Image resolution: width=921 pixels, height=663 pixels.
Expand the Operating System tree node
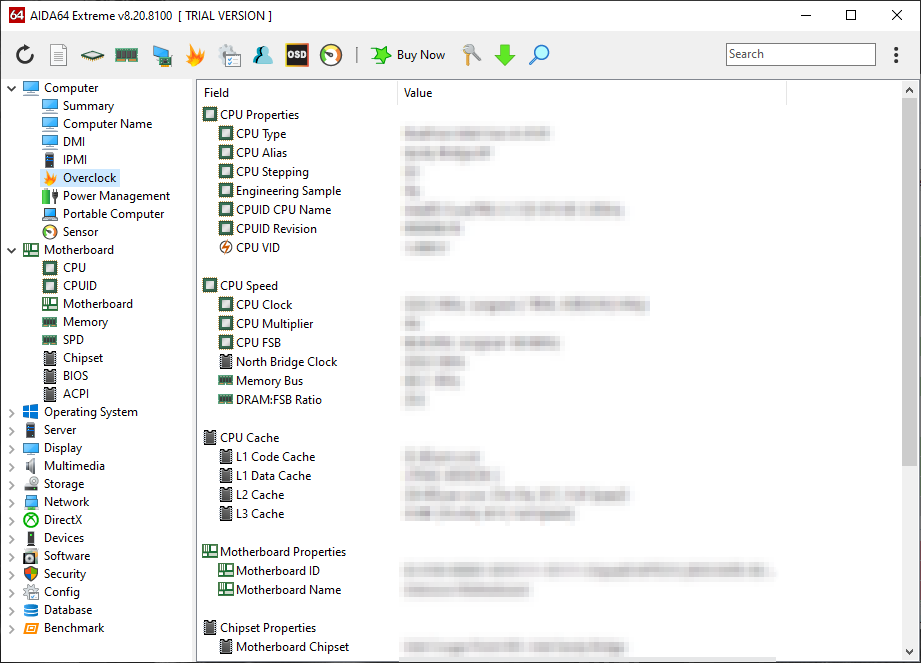[x=12, y=412]
